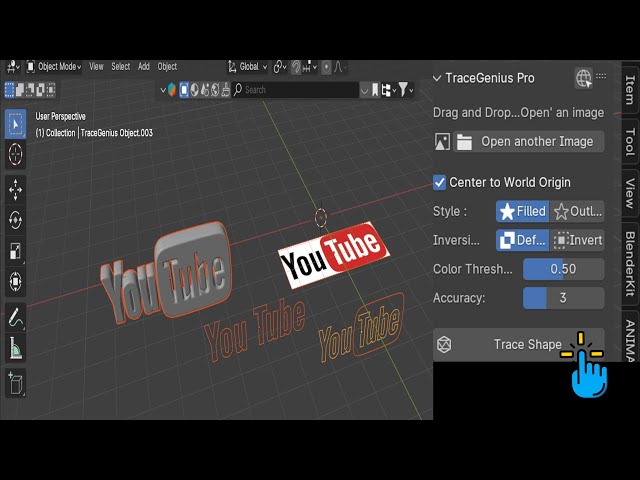This screenshot has height=480, width=640.
Task: Set Inversion to Invert
Action: coord(577,240)
